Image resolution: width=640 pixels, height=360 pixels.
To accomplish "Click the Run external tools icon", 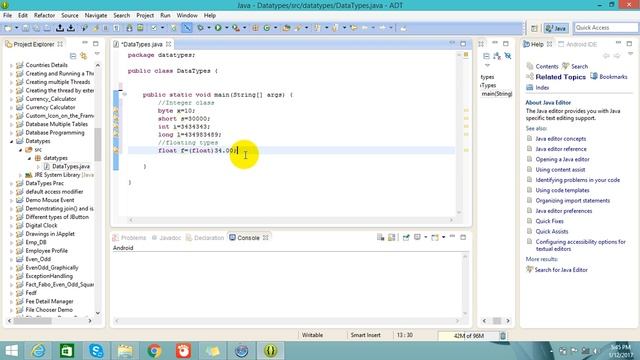I will coord(236,28).
